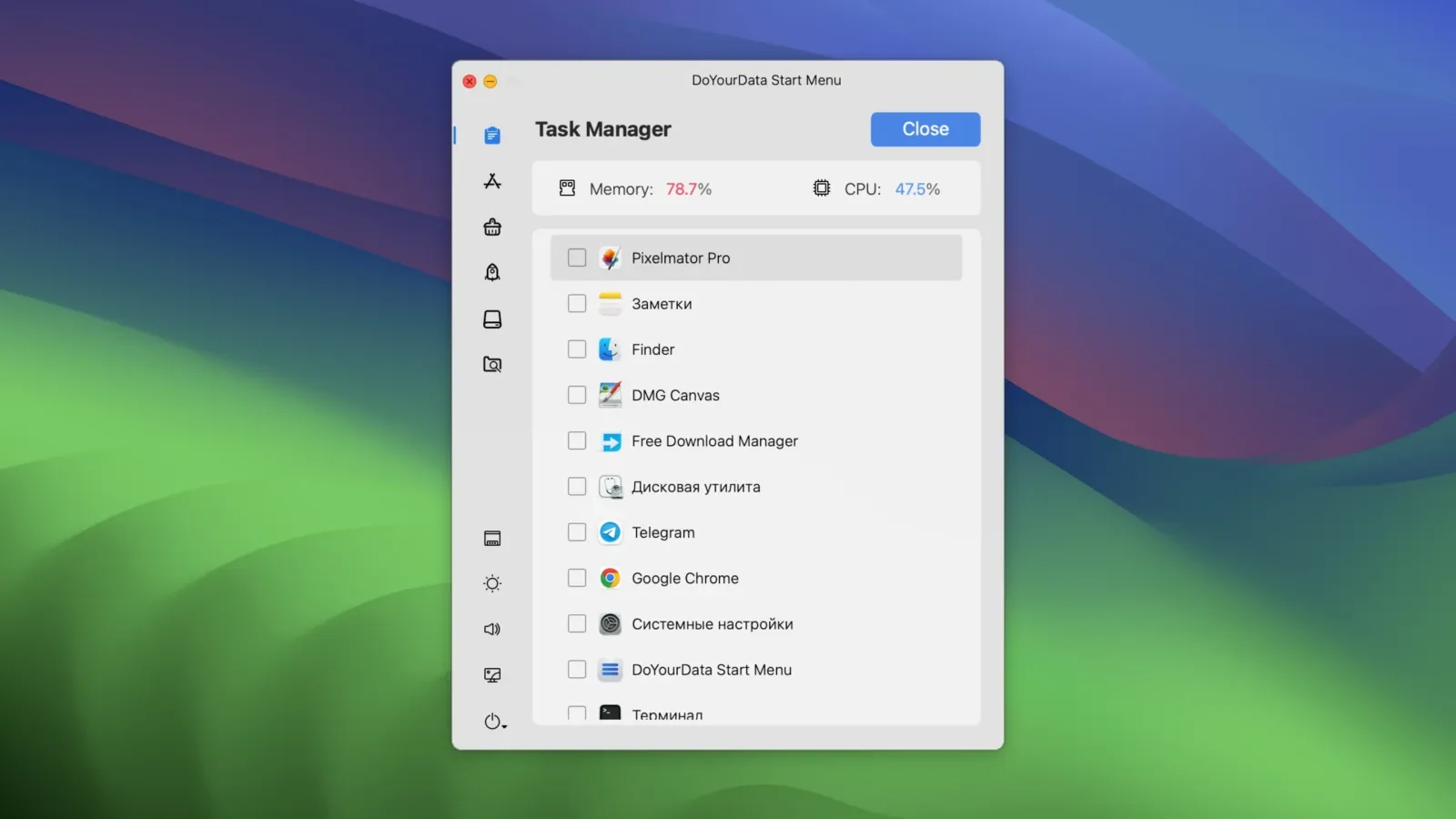
Task: Select the applications manager sidebar icon
Action: [491, 180]
